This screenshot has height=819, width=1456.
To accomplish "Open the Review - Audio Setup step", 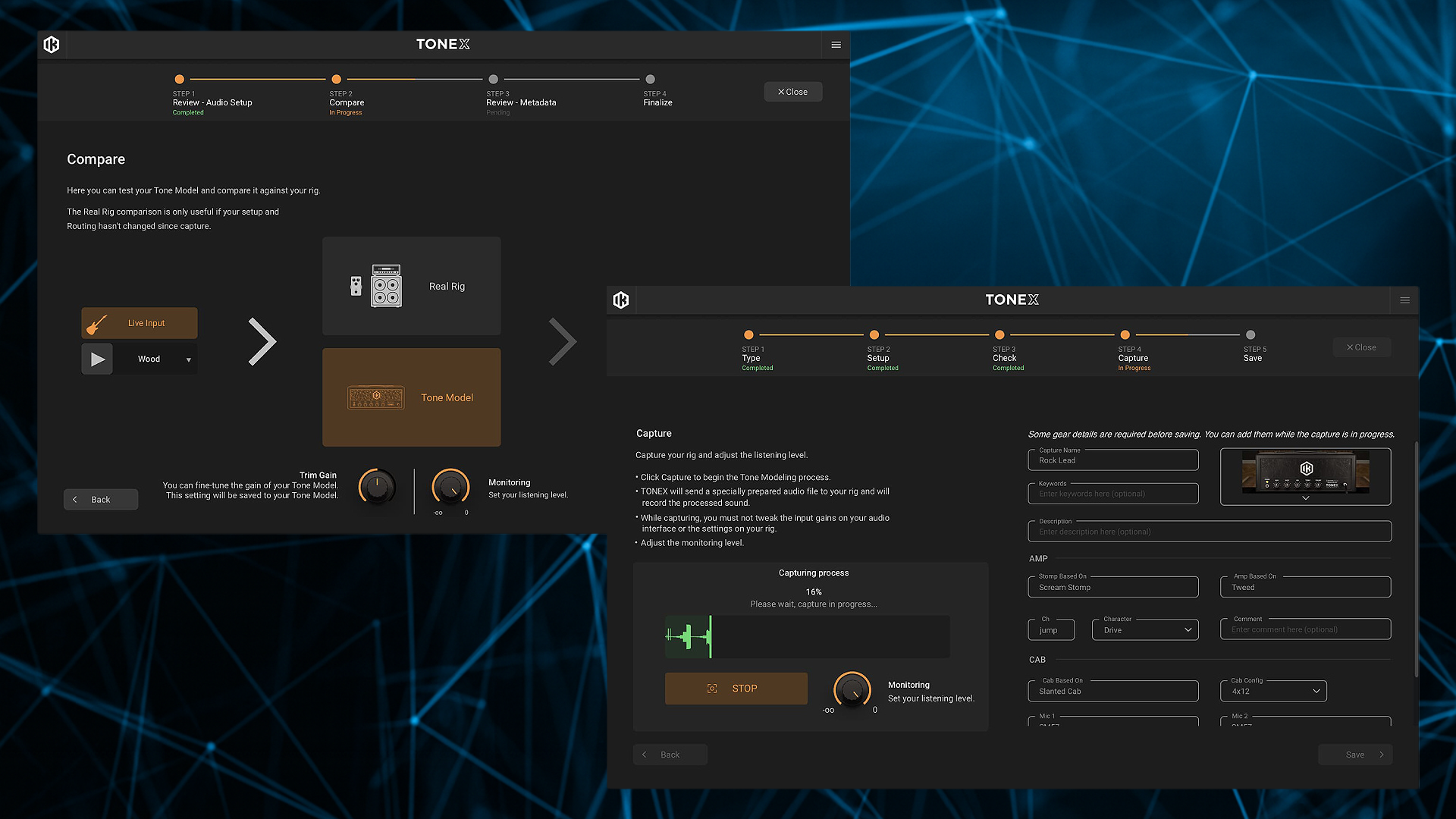I will click(212, 102).
